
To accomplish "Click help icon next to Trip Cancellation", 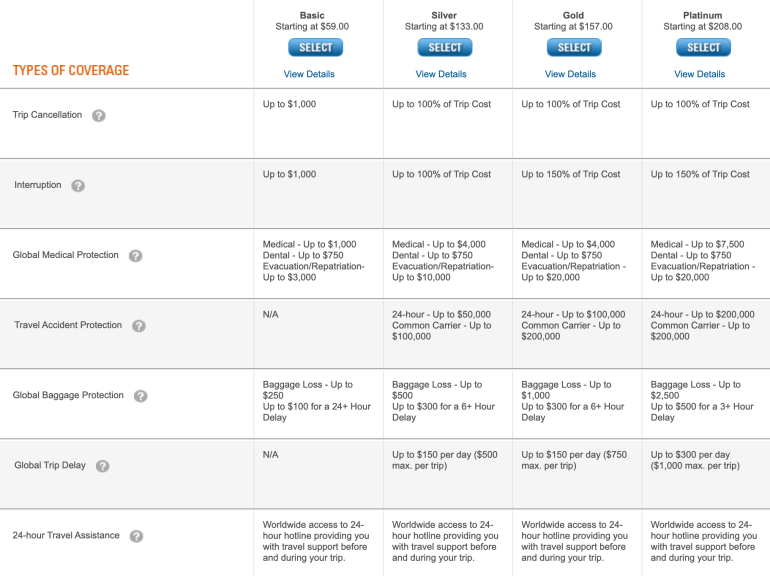I will click(99, 115).
